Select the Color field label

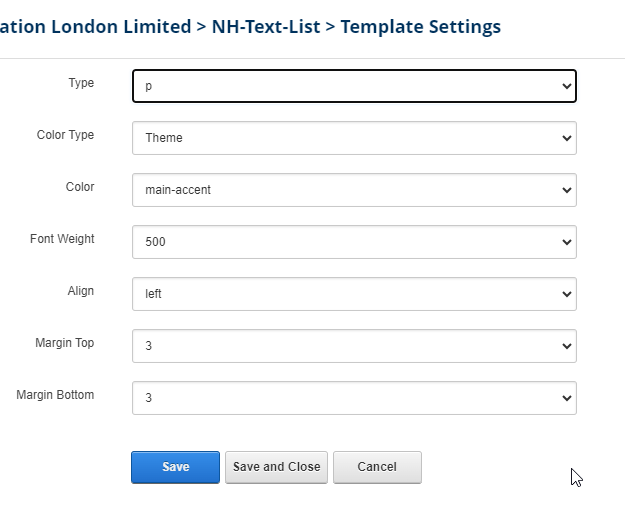(x=80, y=187)
